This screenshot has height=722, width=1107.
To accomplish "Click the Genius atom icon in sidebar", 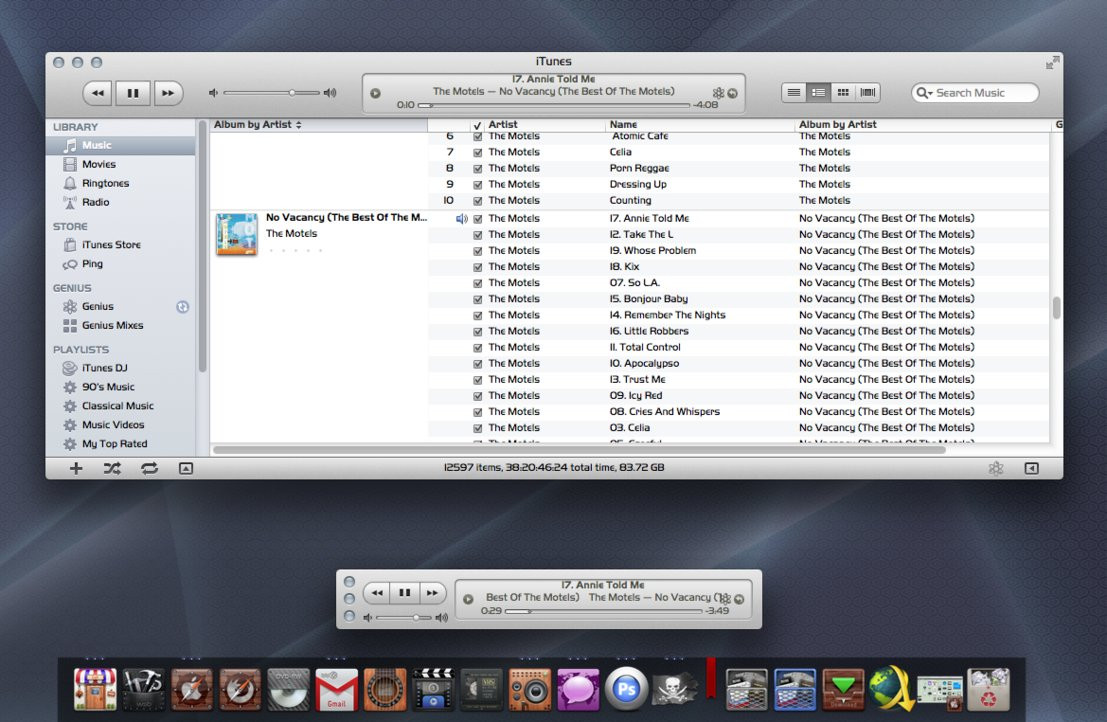I will [70, 306].
